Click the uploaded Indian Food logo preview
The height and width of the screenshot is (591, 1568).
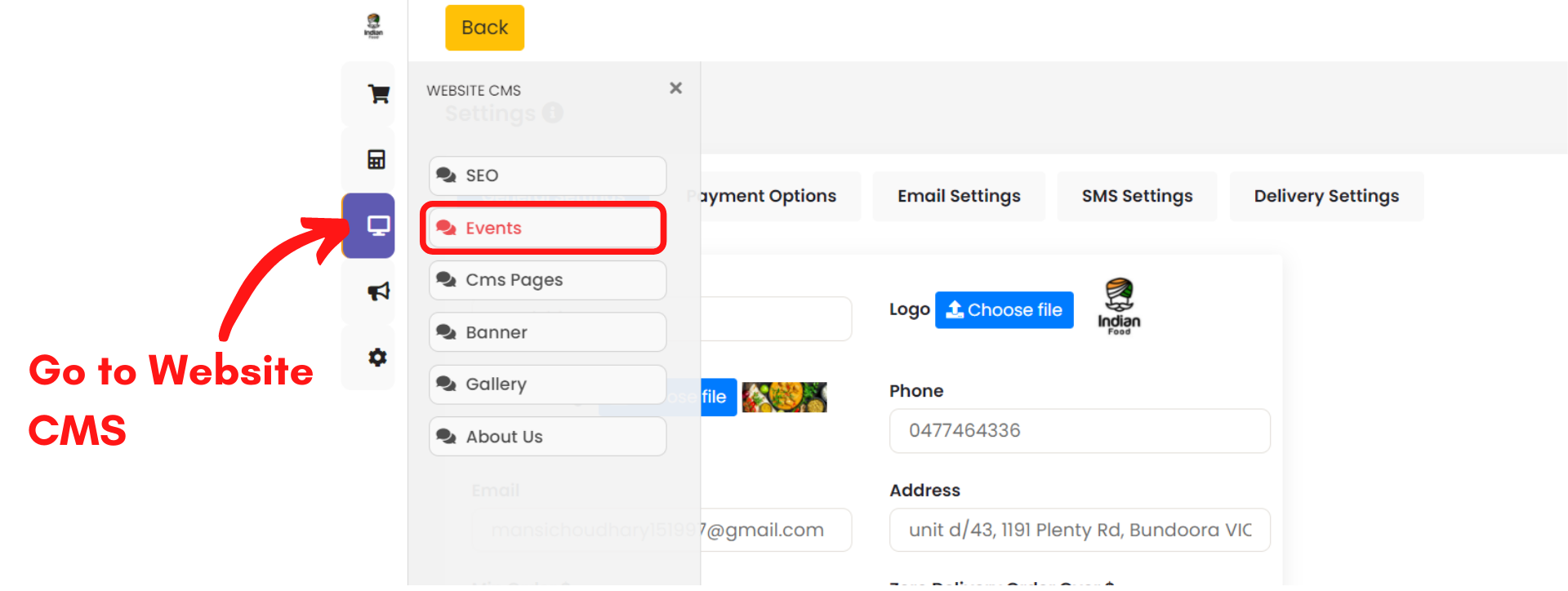click(1119, 307)
